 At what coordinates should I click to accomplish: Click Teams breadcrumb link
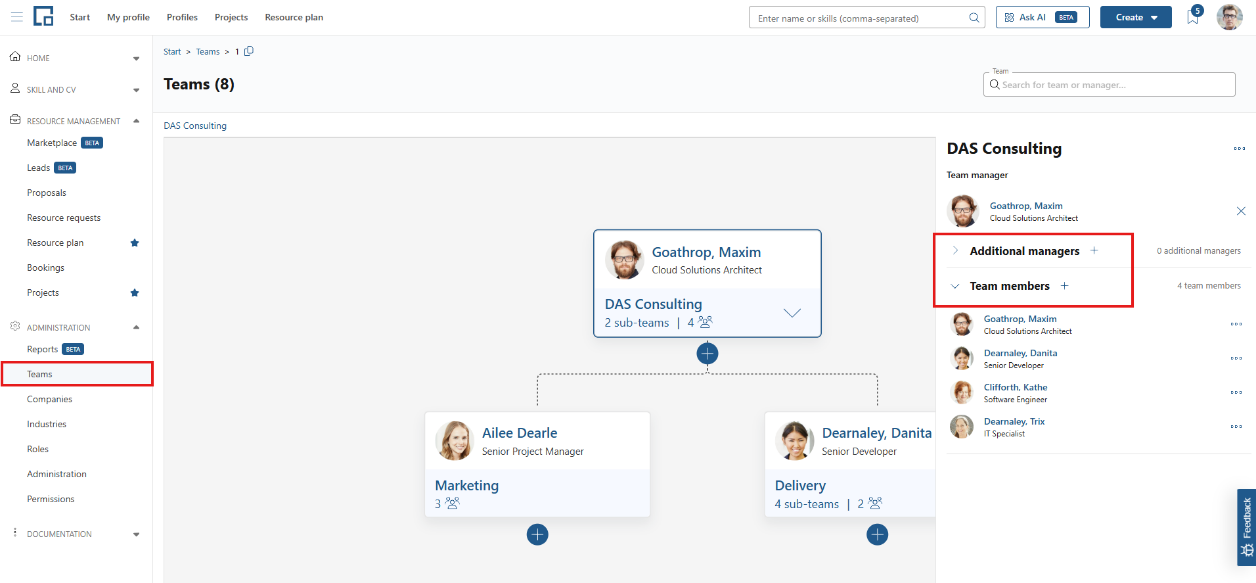tap(208, 51)
